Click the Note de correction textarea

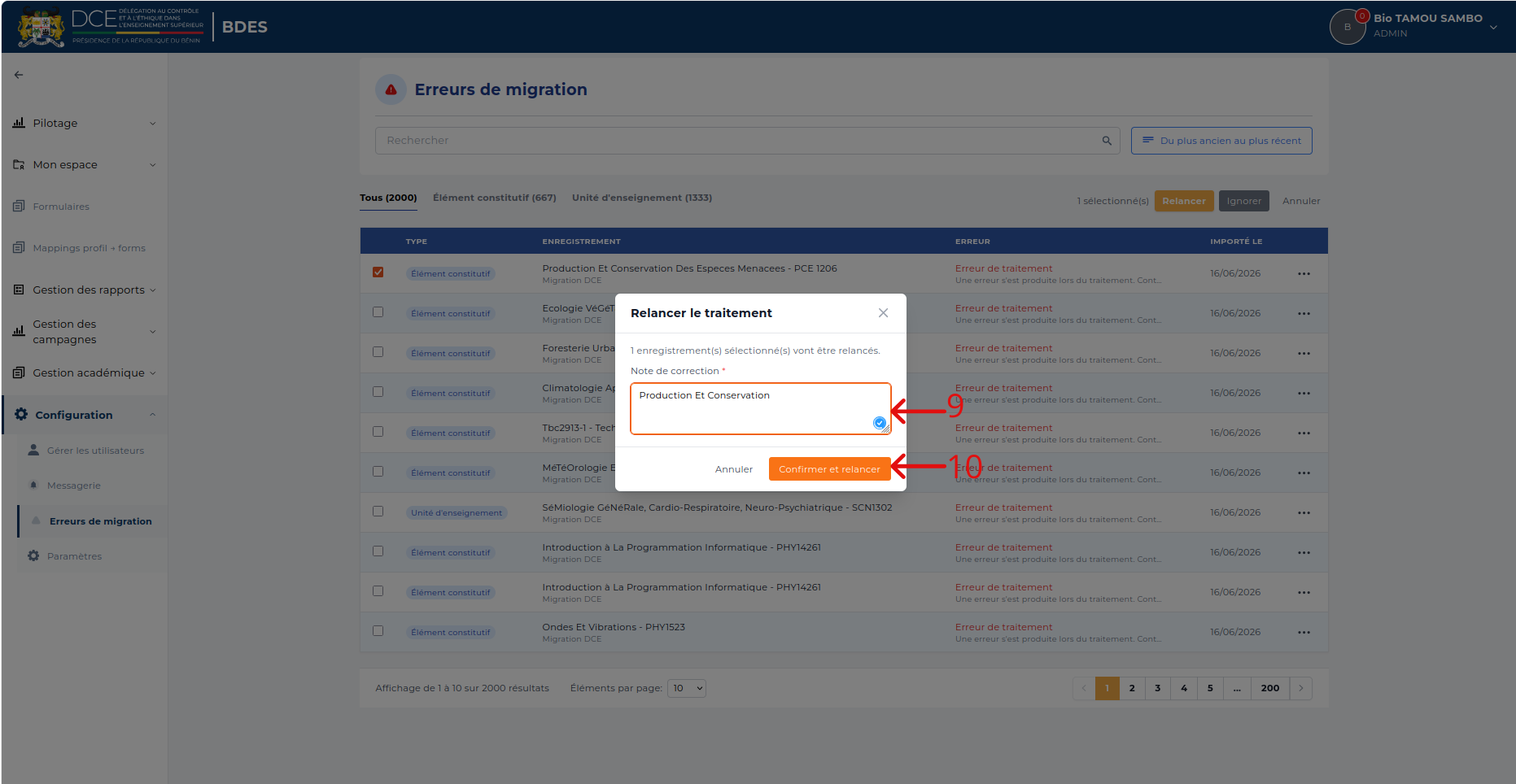(761, 408)
